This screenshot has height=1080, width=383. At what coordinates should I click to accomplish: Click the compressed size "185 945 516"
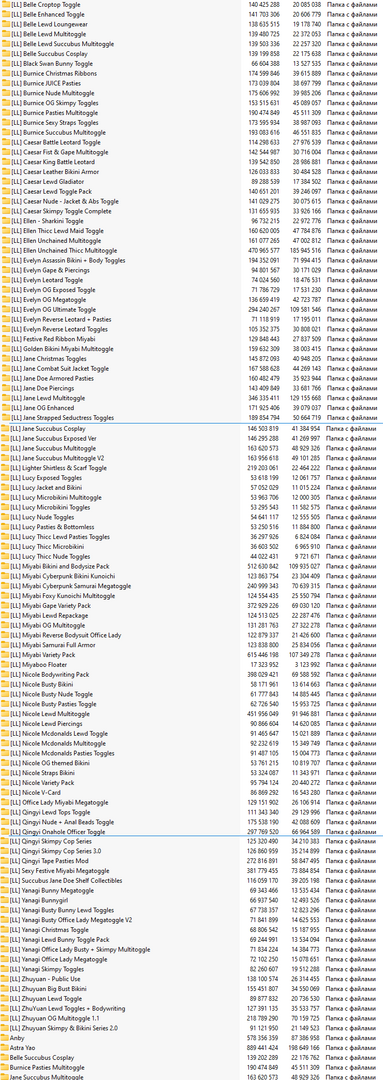[x=304, y=251]
